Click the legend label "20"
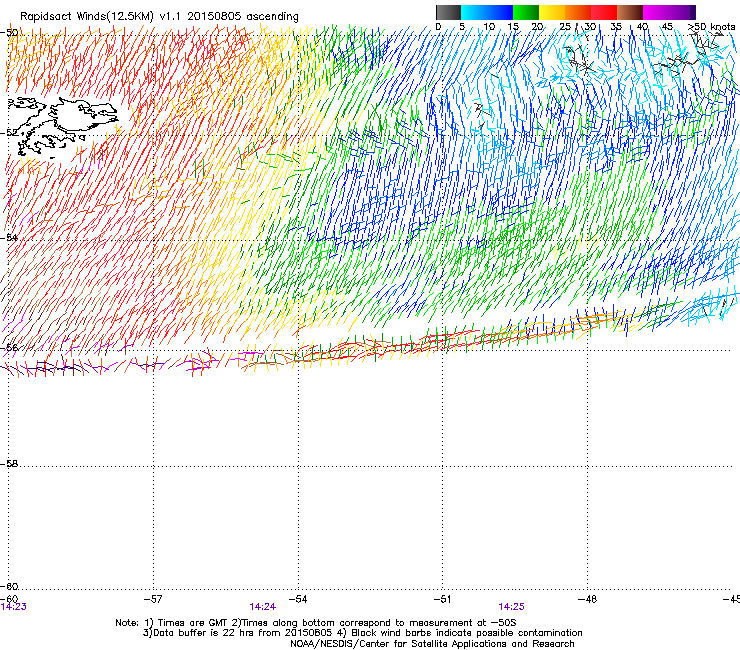Viewport: 740px width, 650px height. [x=537, y=27]
